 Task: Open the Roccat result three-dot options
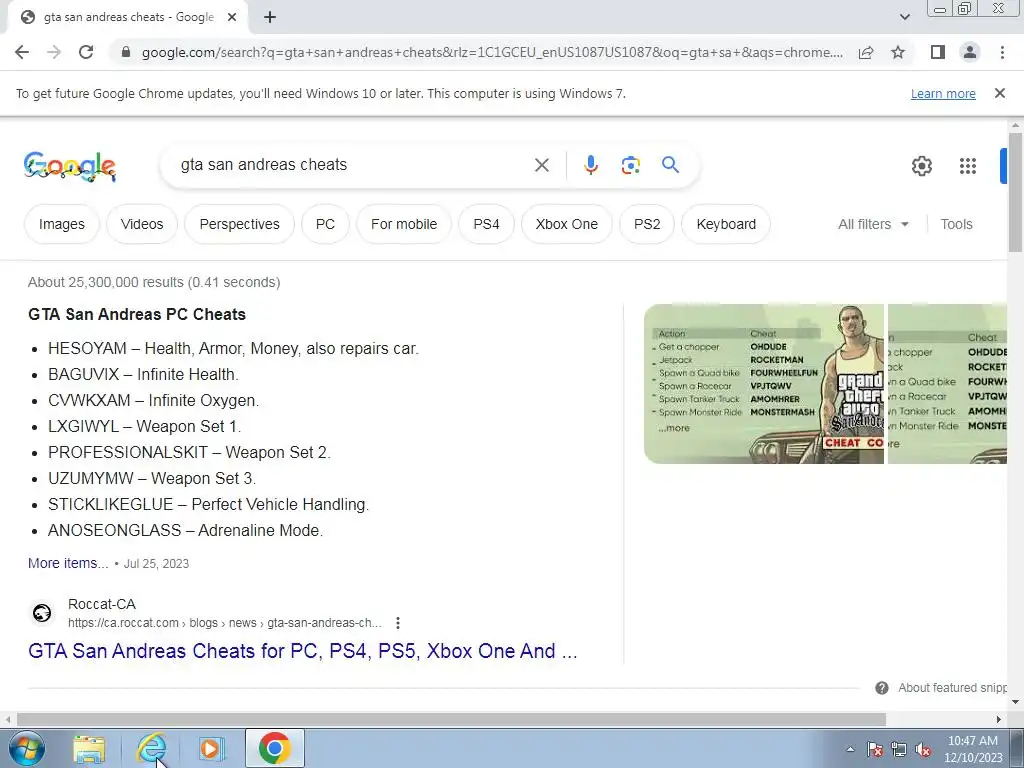pyautogui.click(x=398, y=623)
